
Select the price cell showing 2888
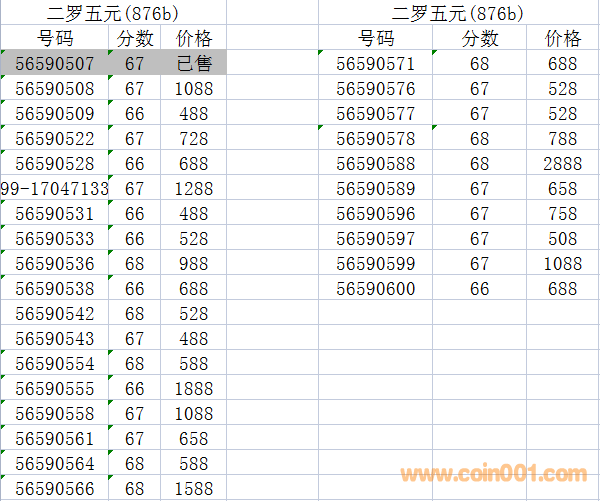point(562,164)
